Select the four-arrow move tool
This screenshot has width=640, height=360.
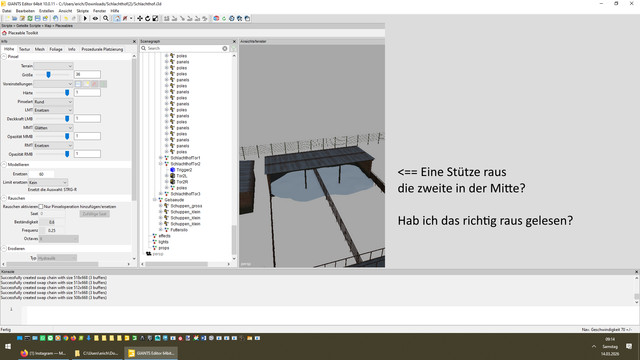[x=140, y=18]
